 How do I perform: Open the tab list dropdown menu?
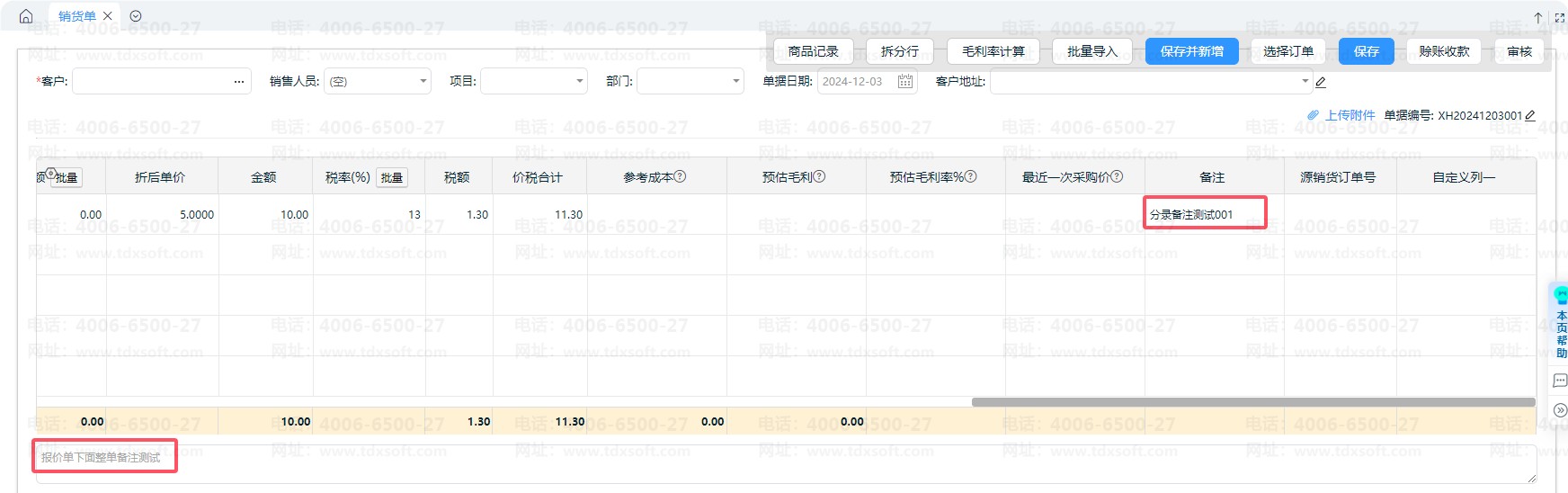(136, 16)
